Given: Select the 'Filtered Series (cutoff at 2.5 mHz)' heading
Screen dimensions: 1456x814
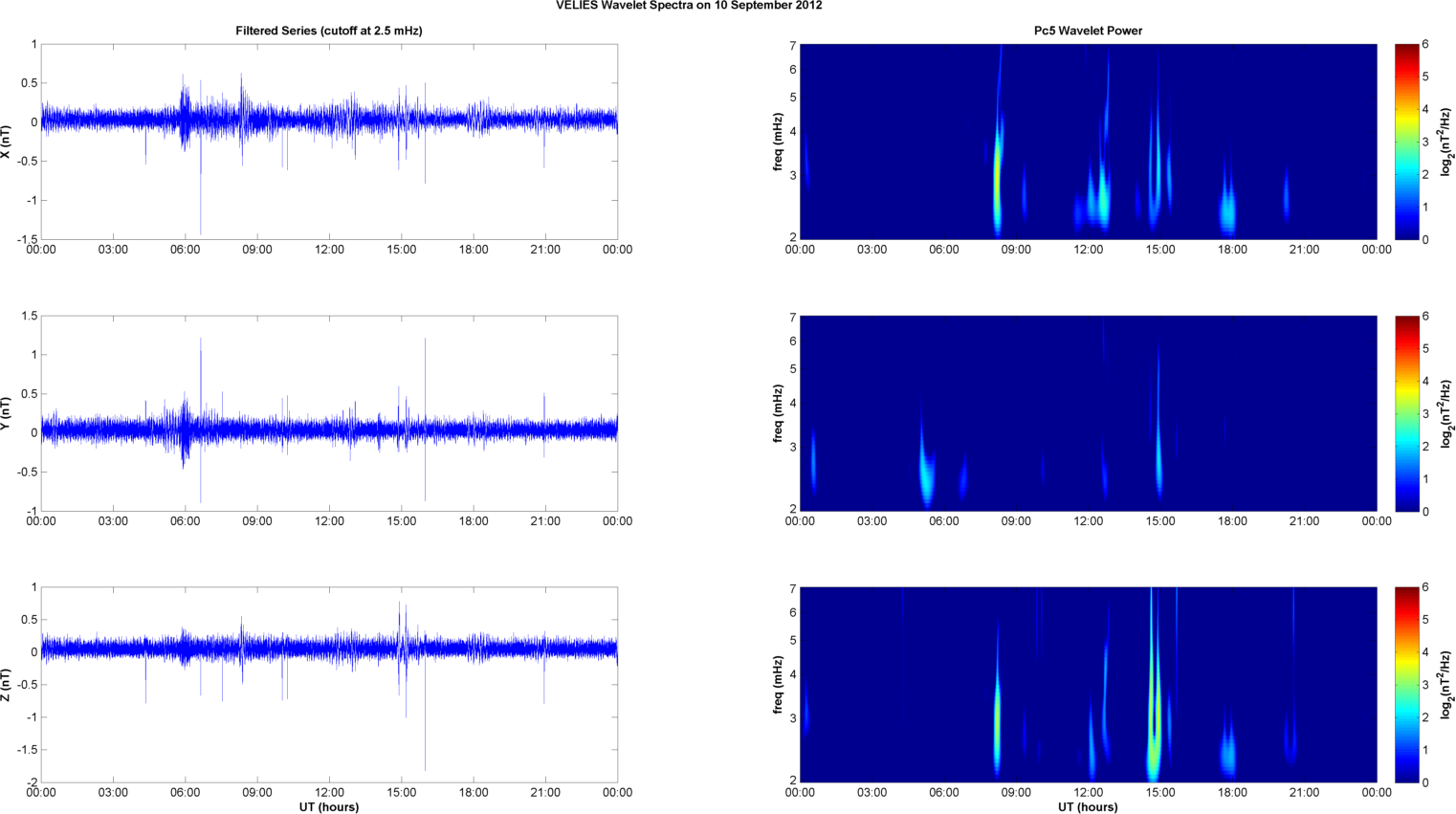Looking at the screenshot, I should click(329, 31).
